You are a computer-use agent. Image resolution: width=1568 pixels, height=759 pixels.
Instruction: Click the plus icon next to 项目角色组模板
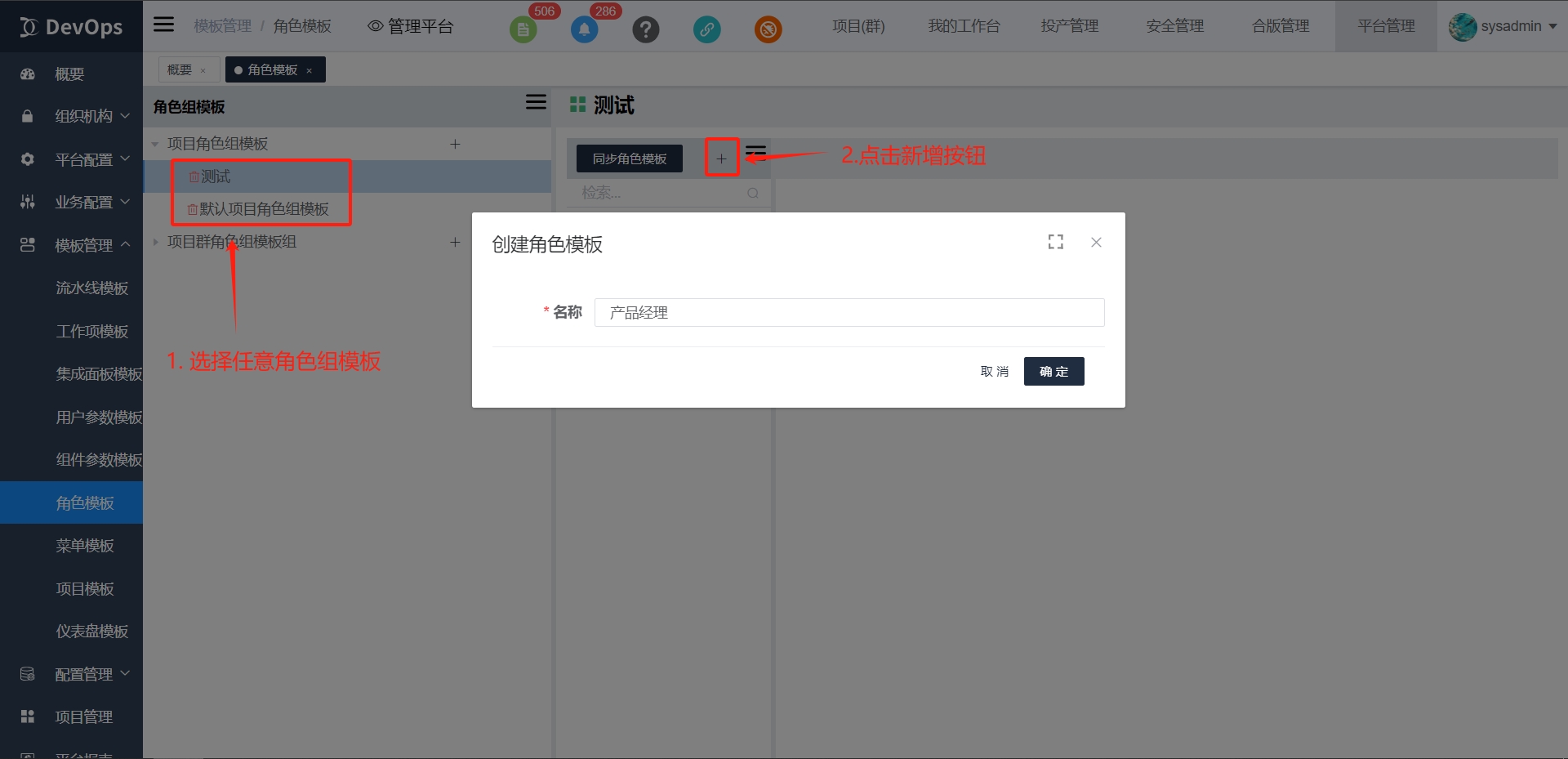455,144
